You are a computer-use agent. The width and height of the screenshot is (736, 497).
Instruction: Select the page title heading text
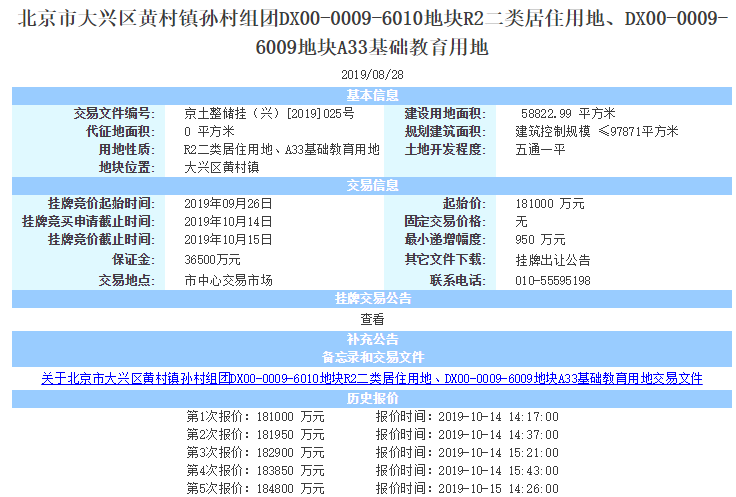point(372,33)
